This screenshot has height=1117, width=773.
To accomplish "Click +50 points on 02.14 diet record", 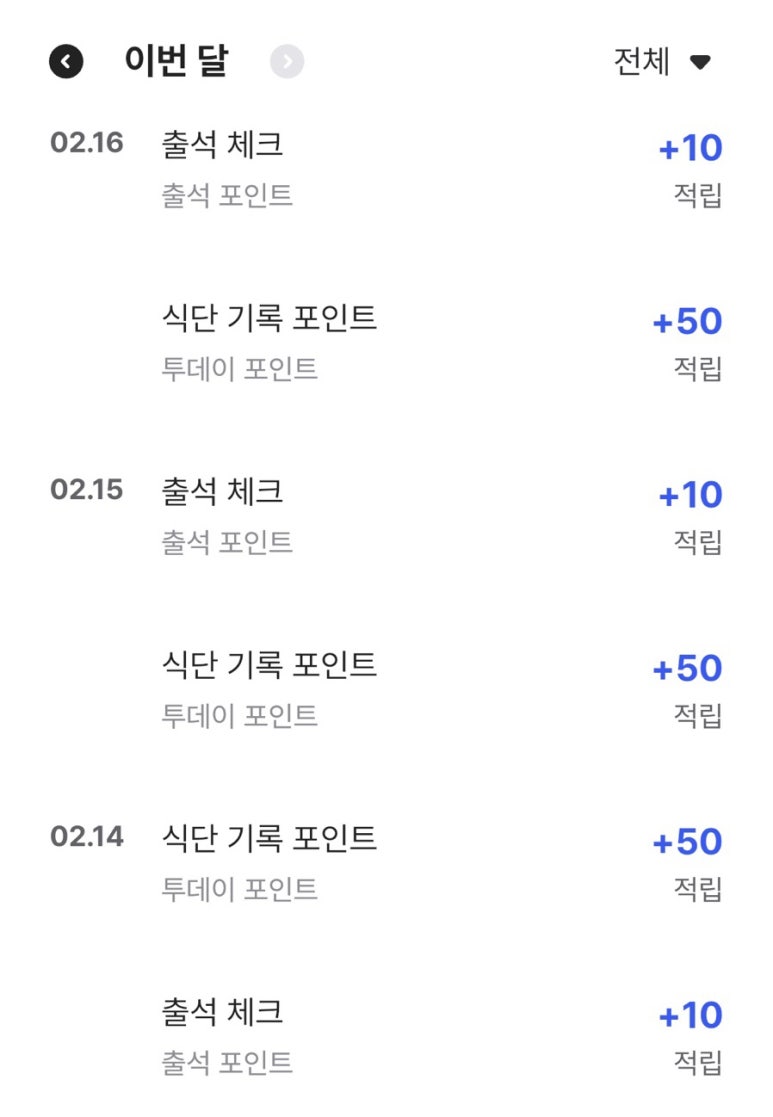I will click(x=688, y=842).
